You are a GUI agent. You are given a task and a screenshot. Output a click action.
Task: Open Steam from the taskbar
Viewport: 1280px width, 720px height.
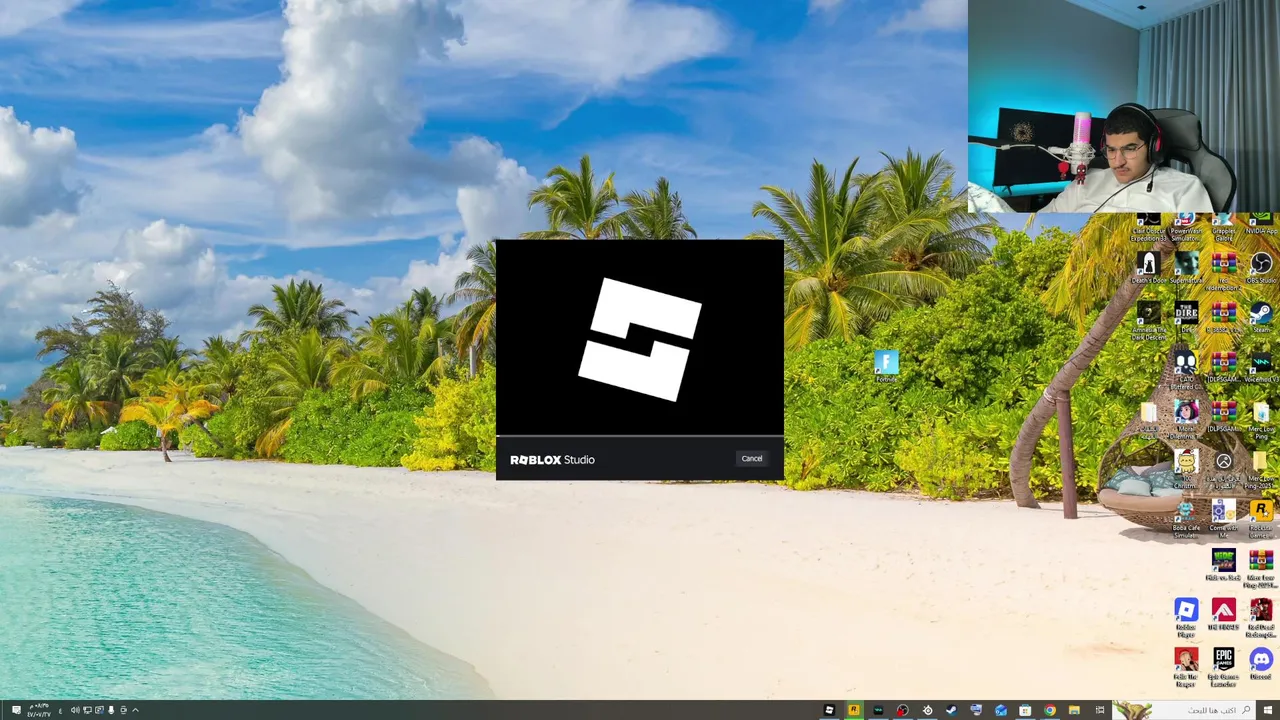[951, 710]
